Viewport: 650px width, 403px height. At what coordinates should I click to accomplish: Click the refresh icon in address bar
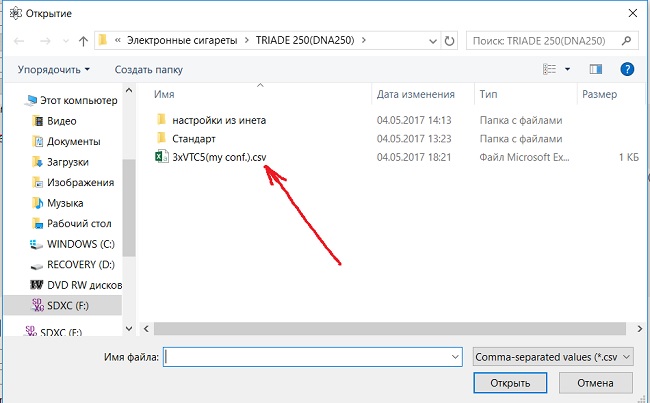pyautogui.click(x=450, y=41)
